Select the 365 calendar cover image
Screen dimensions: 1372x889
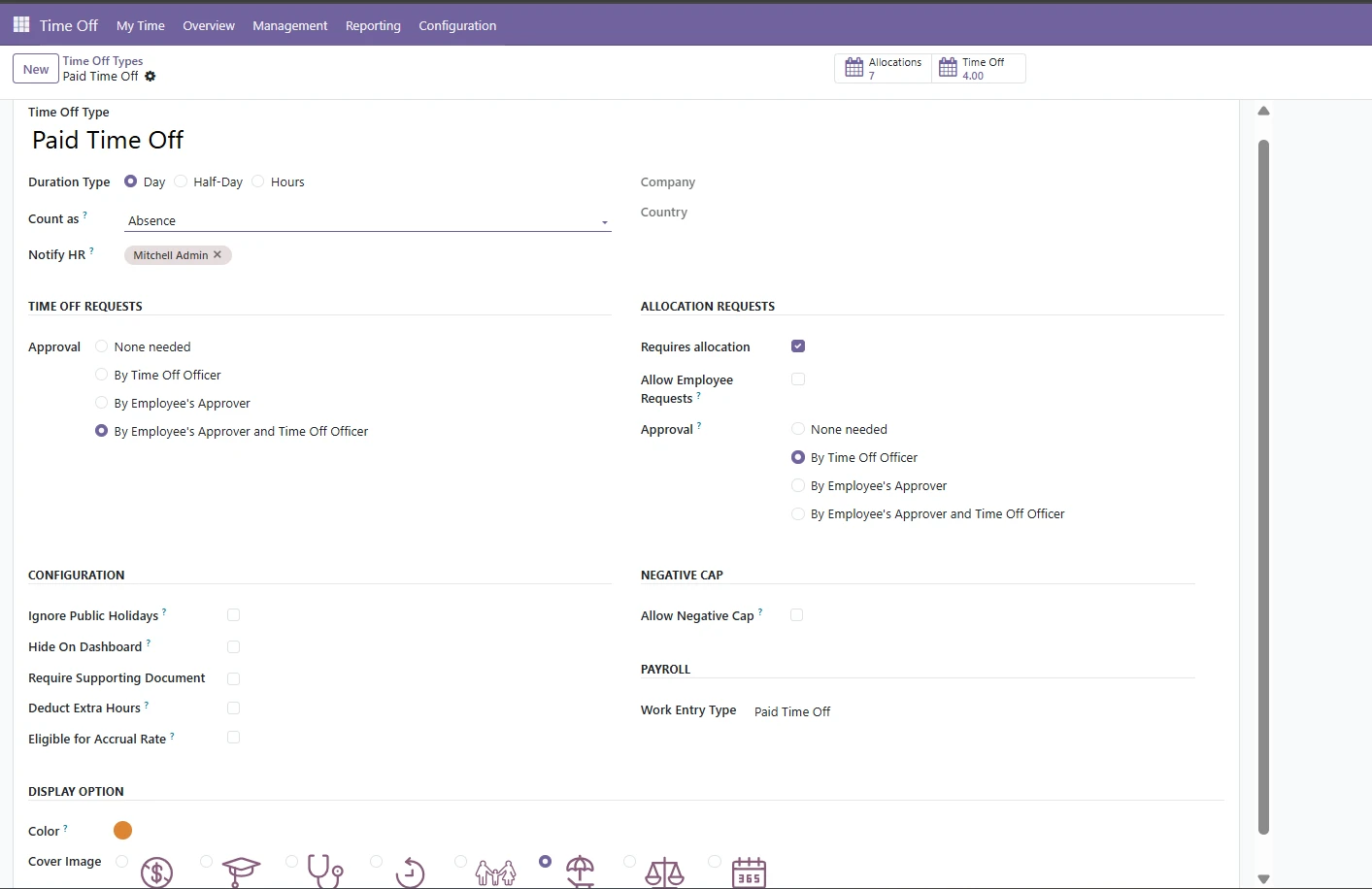[749, 872]
